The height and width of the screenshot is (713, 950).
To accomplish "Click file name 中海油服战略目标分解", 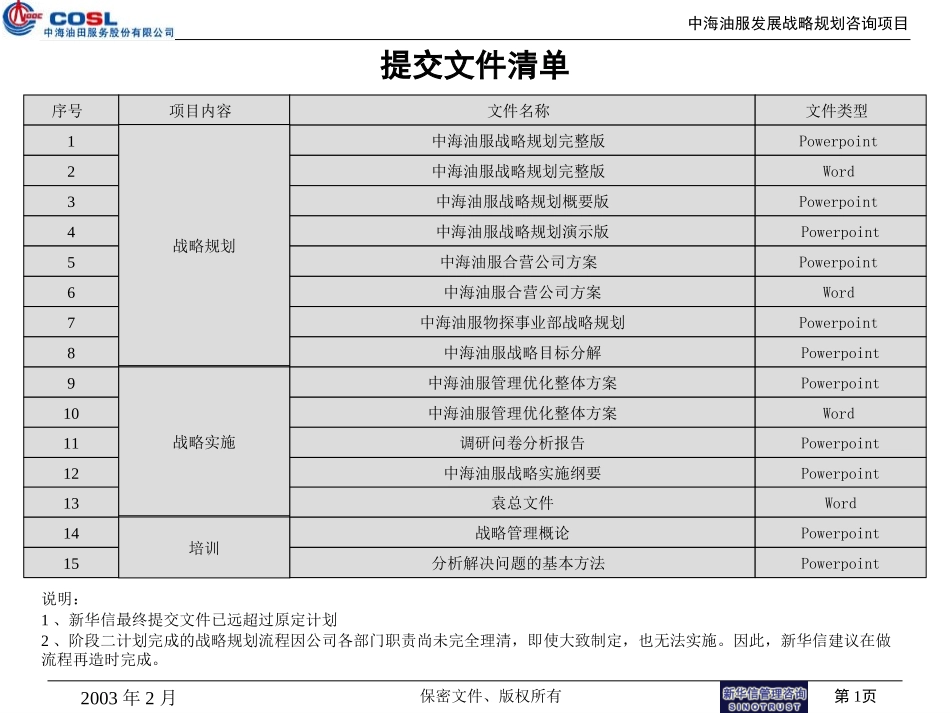I will point(522,353).
